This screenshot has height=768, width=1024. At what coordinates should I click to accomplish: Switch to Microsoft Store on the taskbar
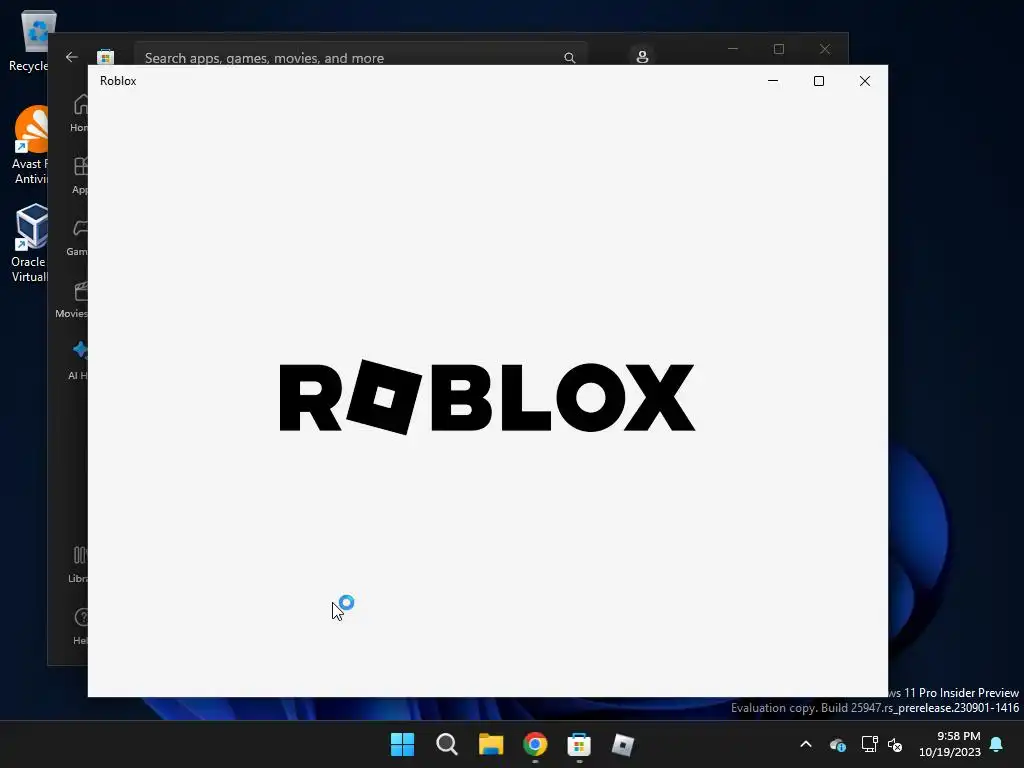pyautogui.click(x=579, y=744)
